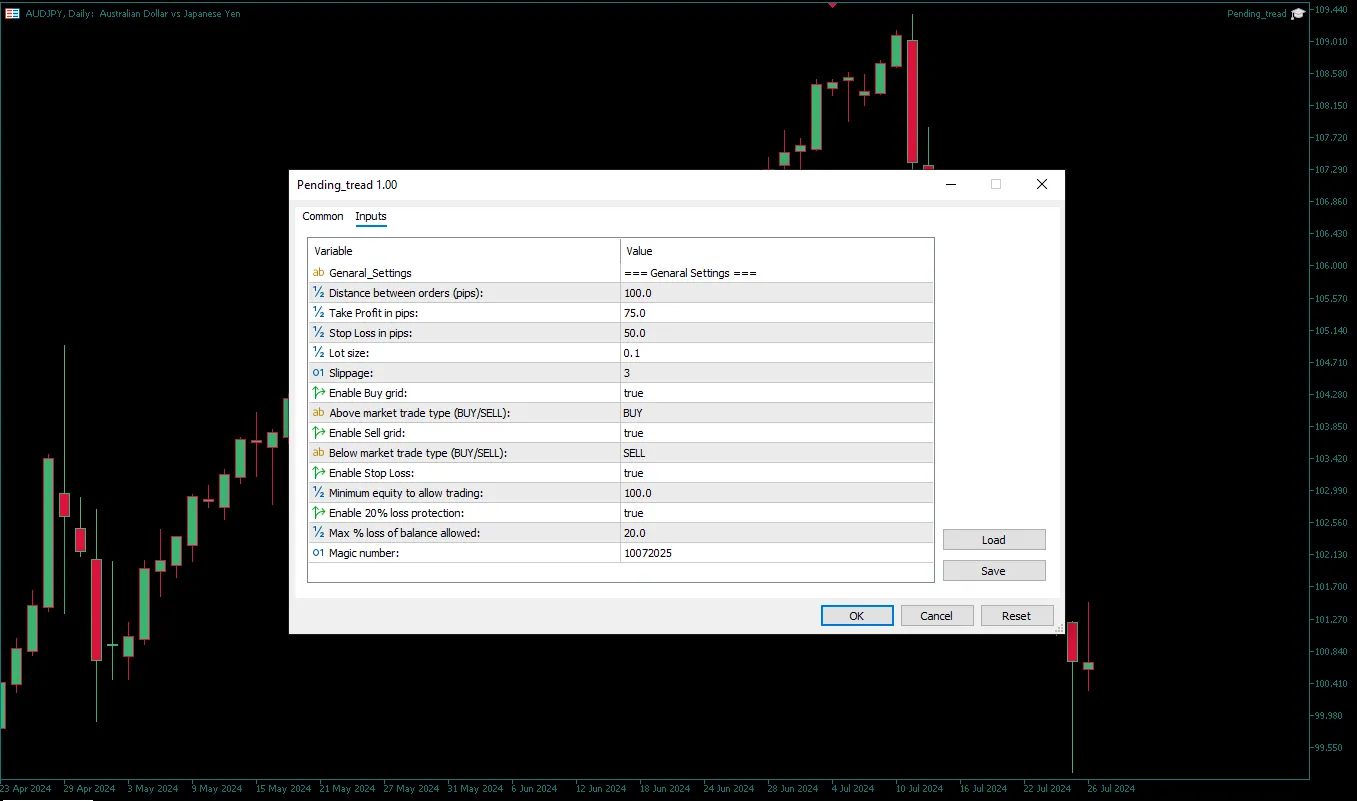Open the Enable Sell grid value dropdown
This screenshot has width=1357, height=801.
tap(700, 432)
